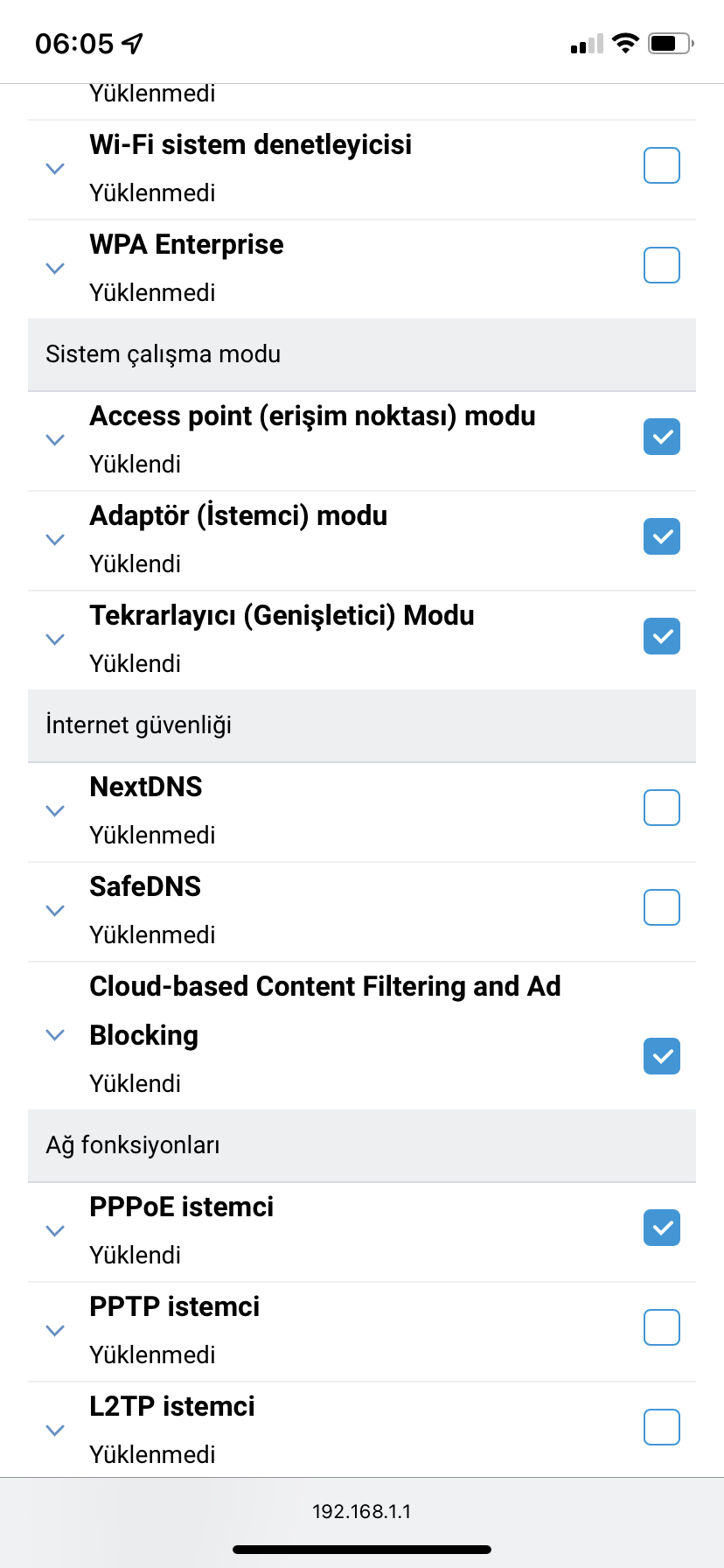The image size is (724, 1568).
Task: Tap the location arrow icon beside clock
Action: (x=132, y=43)
